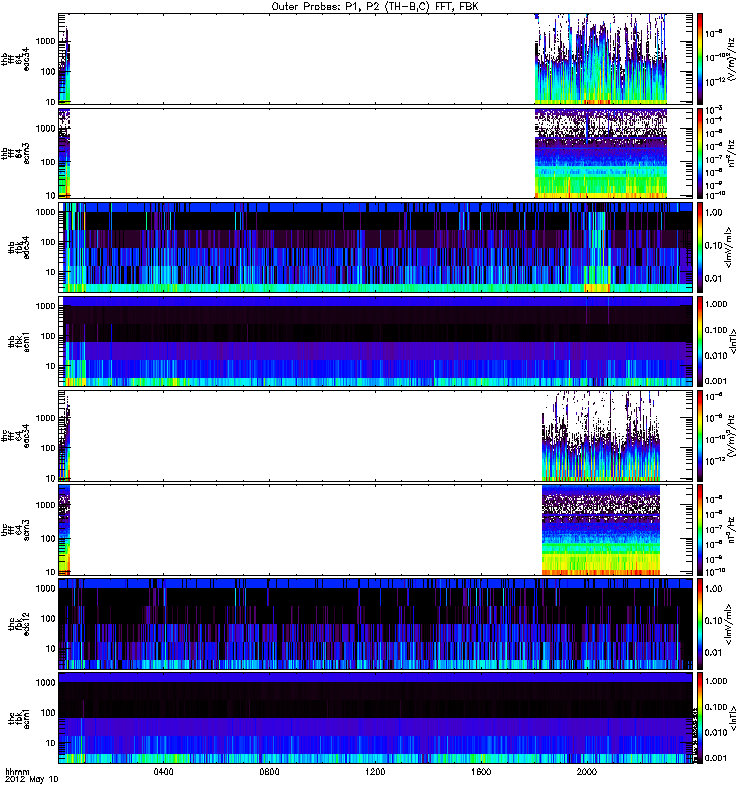Click the <|nT|> unit label beside the thb fbk scm1 color bar

pos(734,341)
